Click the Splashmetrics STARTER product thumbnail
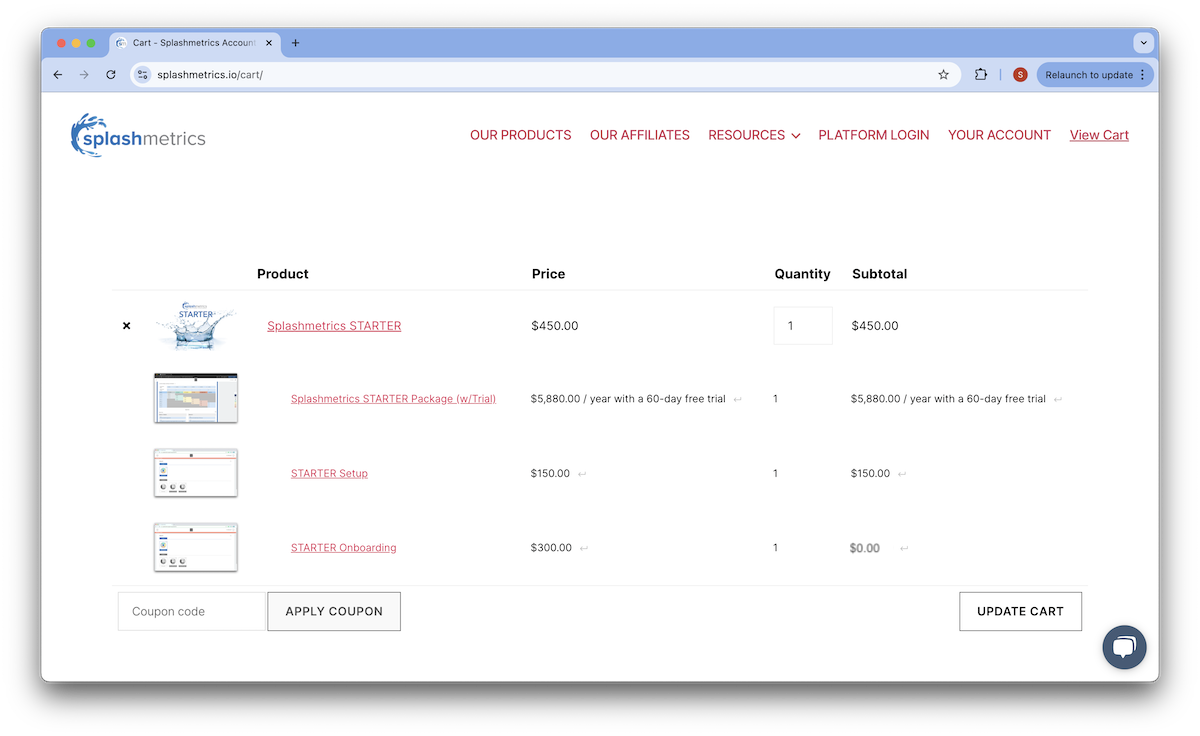This screenshot has width=1200, height=736. coord(196,326)
